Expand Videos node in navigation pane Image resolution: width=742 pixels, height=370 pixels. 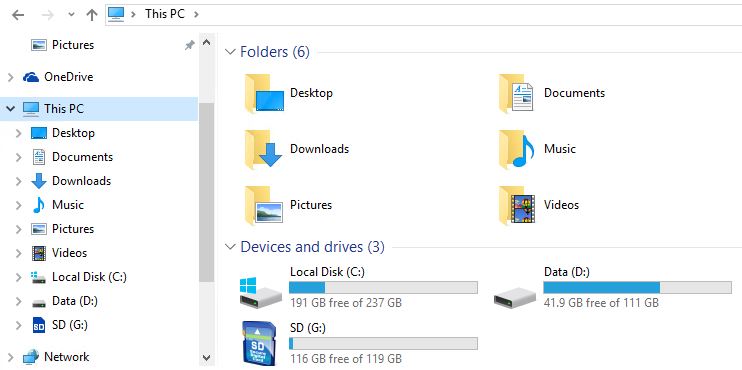tap(18, 253)
